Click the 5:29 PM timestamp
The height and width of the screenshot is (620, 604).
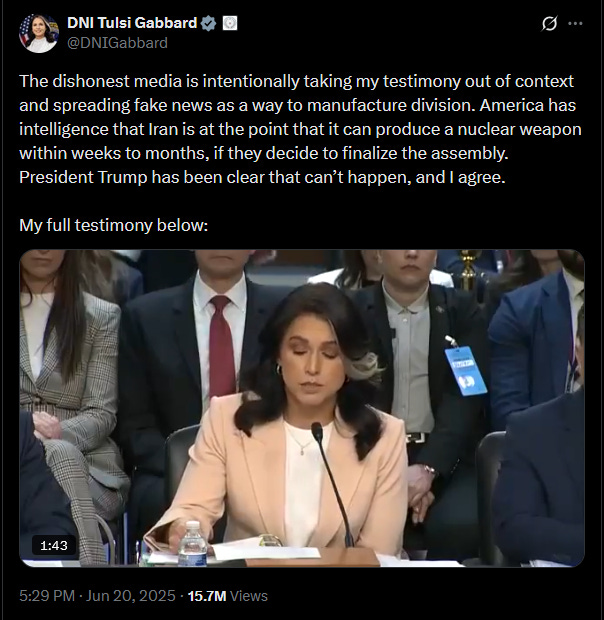coord(47,595)
